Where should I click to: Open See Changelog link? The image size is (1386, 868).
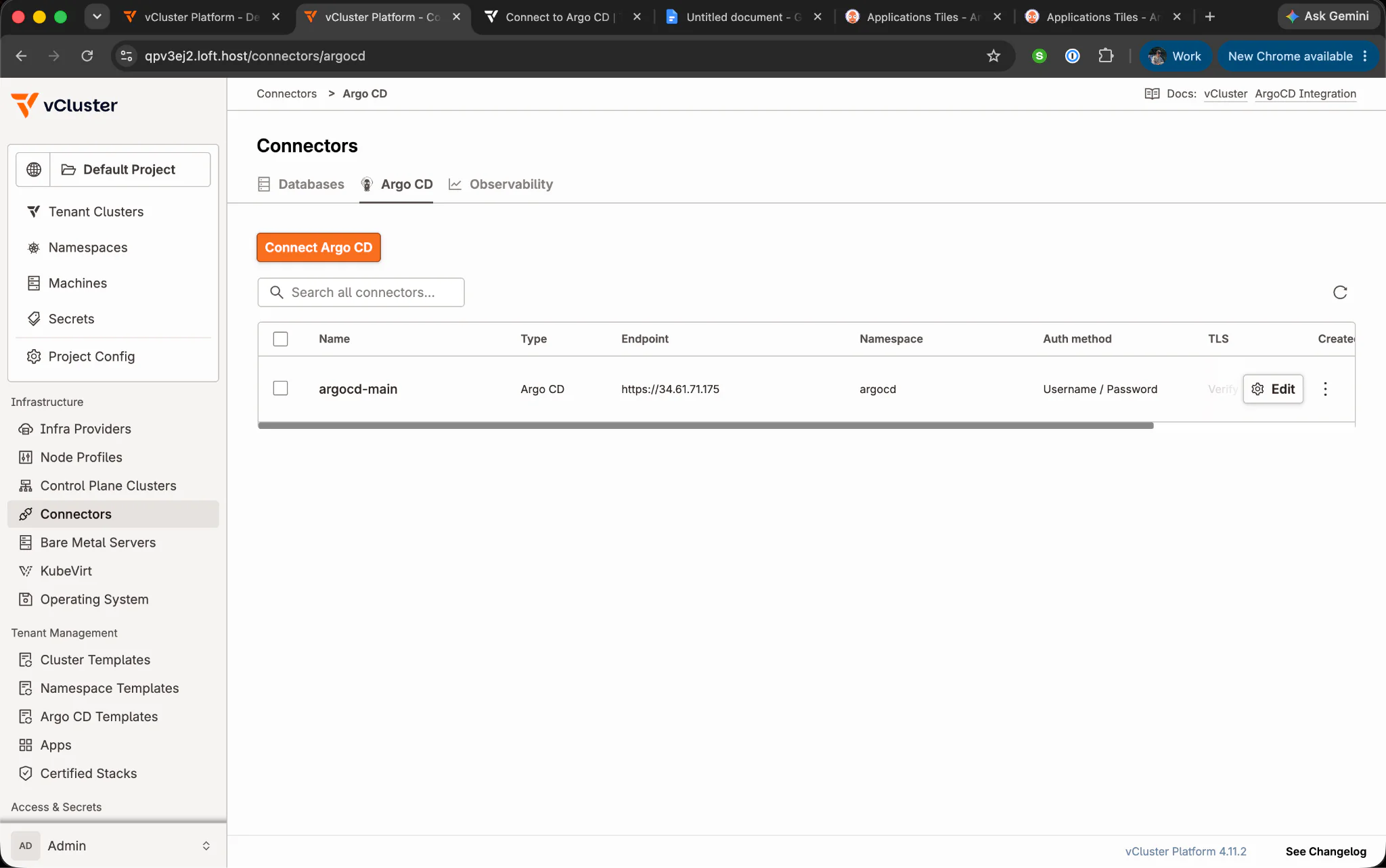(1326, 852)
